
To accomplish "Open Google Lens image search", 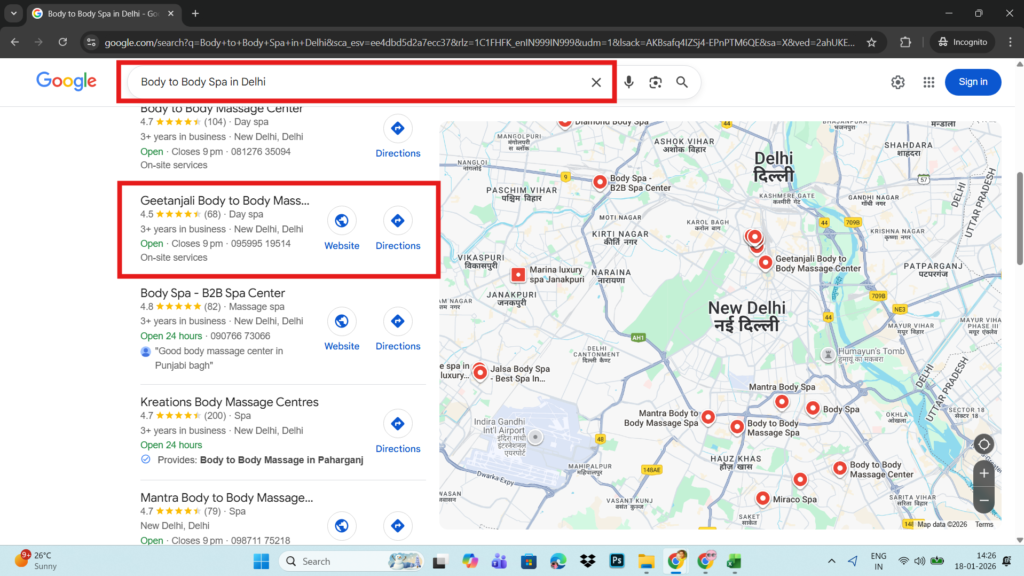I will (656, 82).
